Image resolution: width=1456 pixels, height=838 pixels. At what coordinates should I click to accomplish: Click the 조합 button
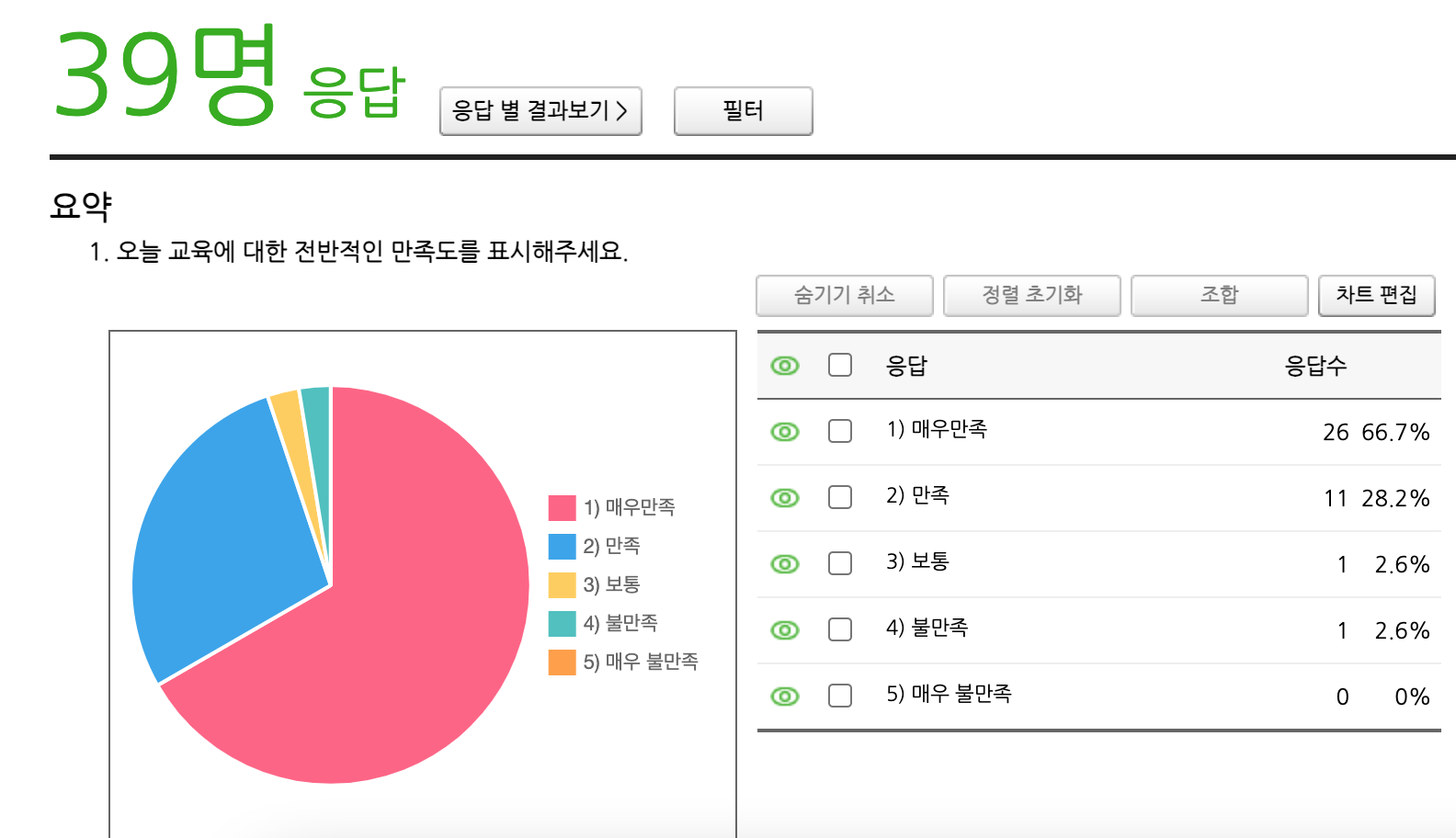[x=1219, y=295]
